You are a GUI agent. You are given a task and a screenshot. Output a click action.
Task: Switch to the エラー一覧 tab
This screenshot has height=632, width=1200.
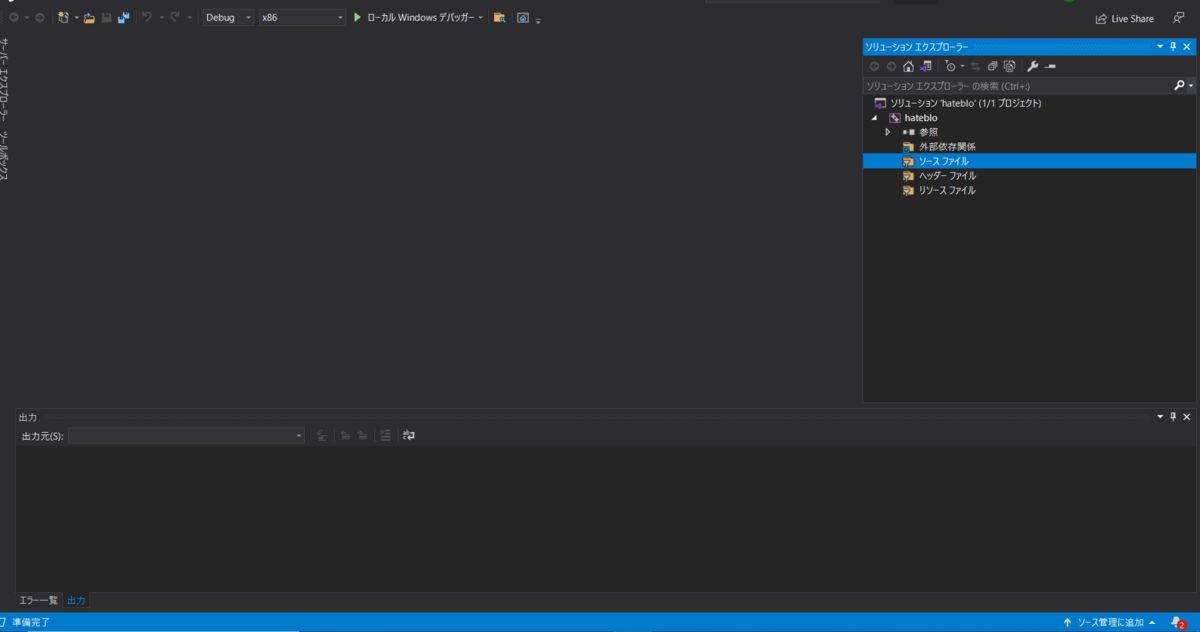(x=39, y=600)
